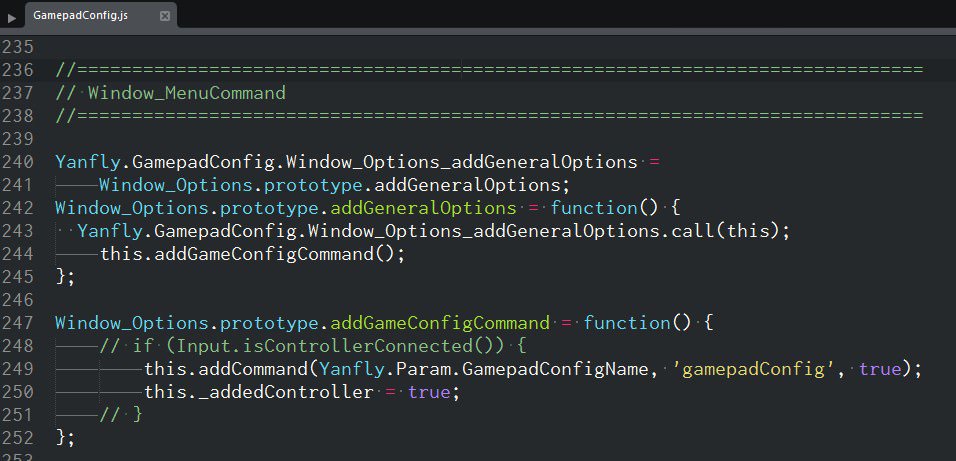Click 'addGeneralOptions;' on line 241

[472, 185]
